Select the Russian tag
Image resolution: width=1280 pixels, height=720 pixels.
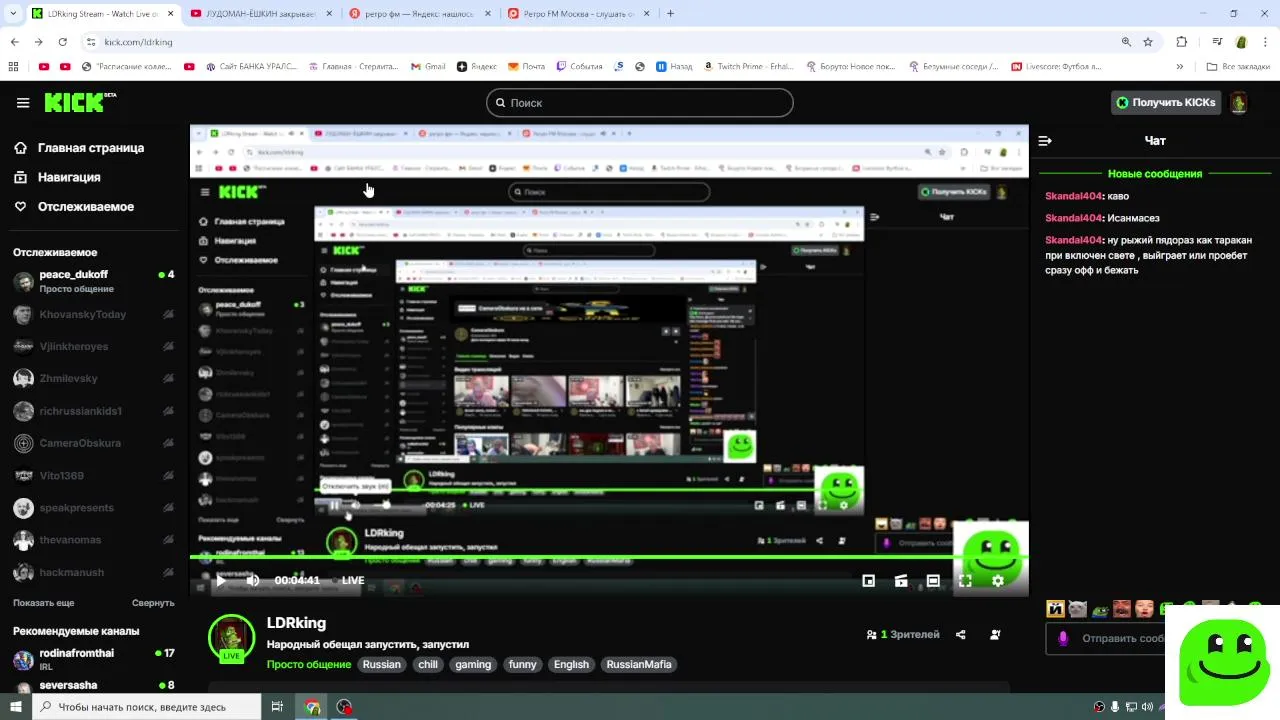382,664
